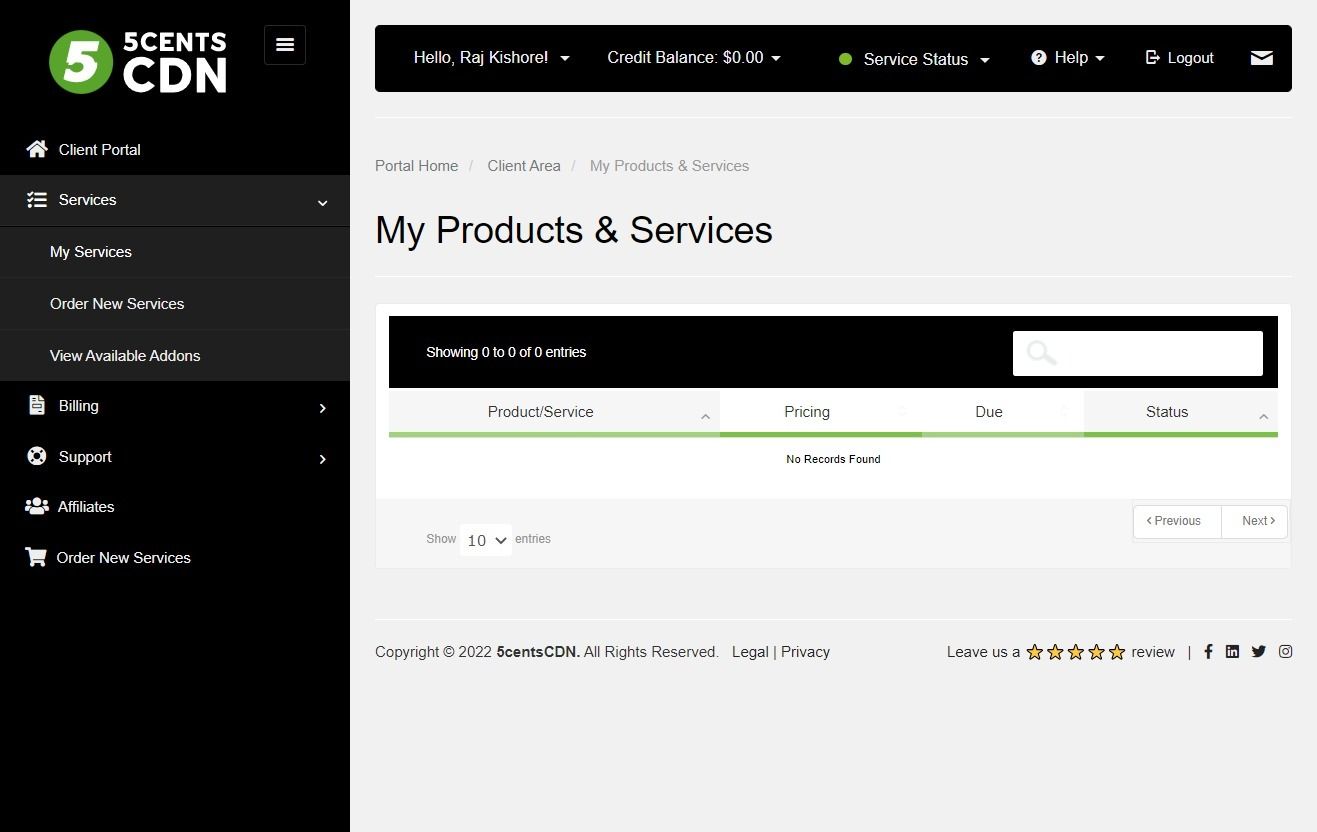Click the five-star review rating
This screenshot has height=832, width=1317.
[x=1076, y=652]
